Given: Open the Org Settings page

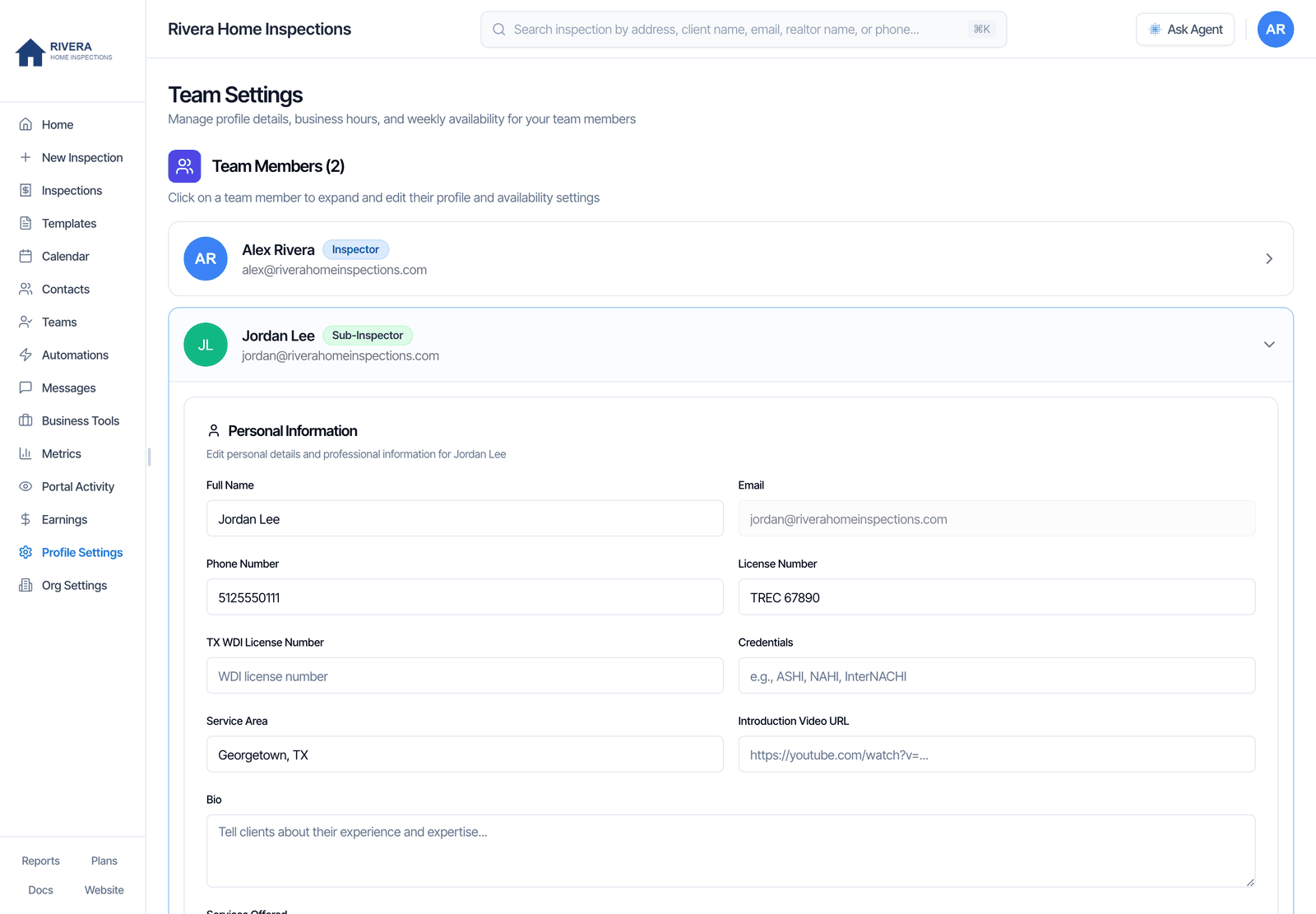Looking at the screenshot, I should coord(72,585).
